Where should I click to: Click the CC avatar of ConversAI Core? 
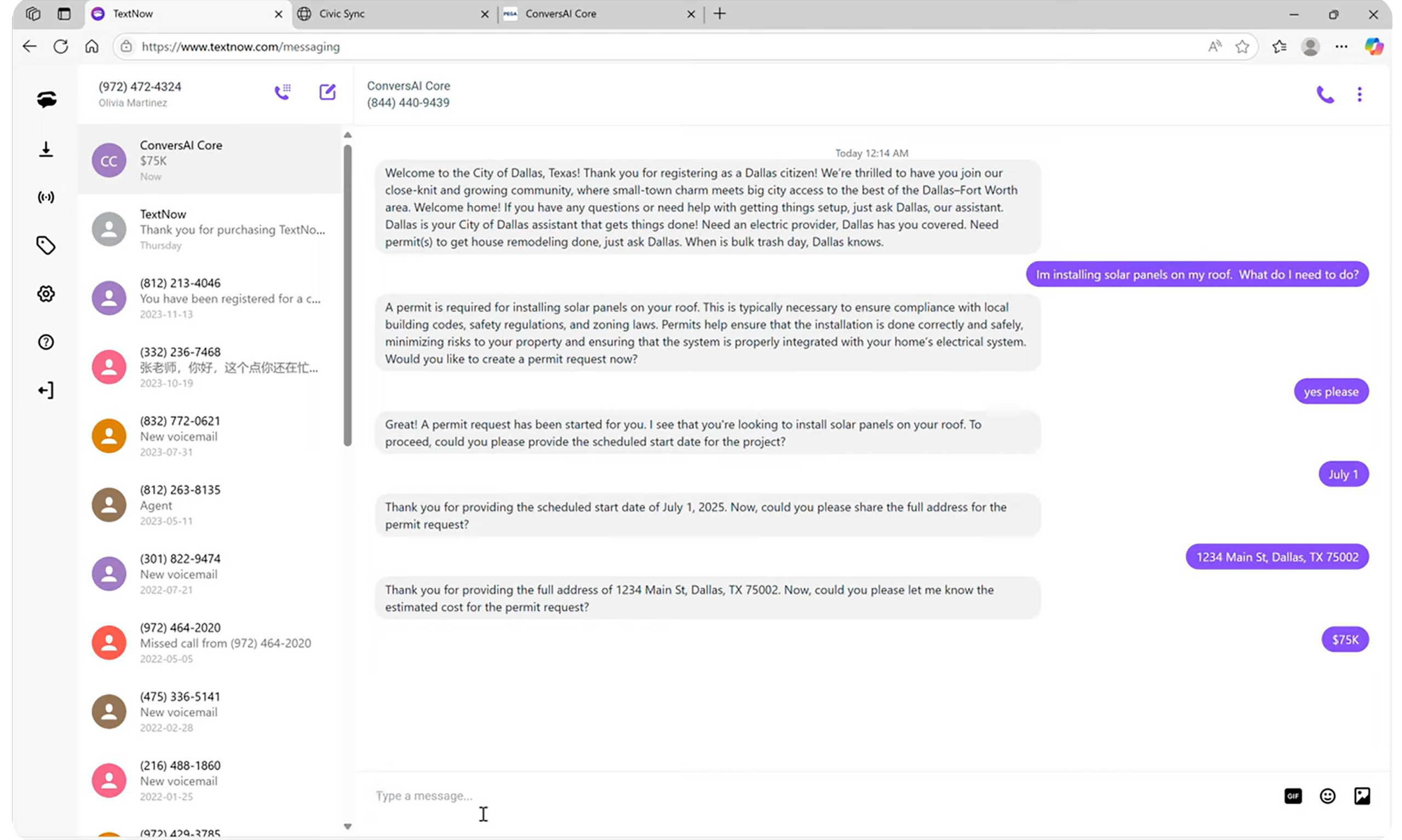pyautogui.click(x=108, y=161)
